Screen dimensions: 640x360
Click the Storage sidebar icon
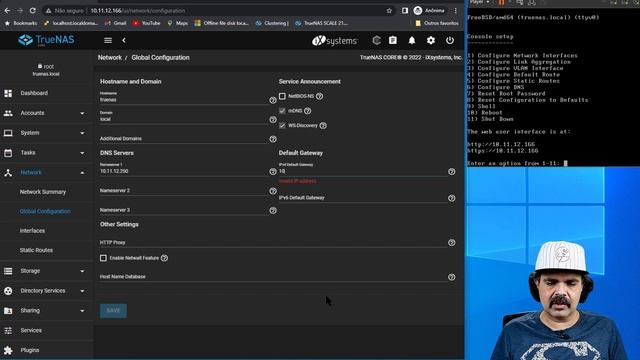(8, 271)
